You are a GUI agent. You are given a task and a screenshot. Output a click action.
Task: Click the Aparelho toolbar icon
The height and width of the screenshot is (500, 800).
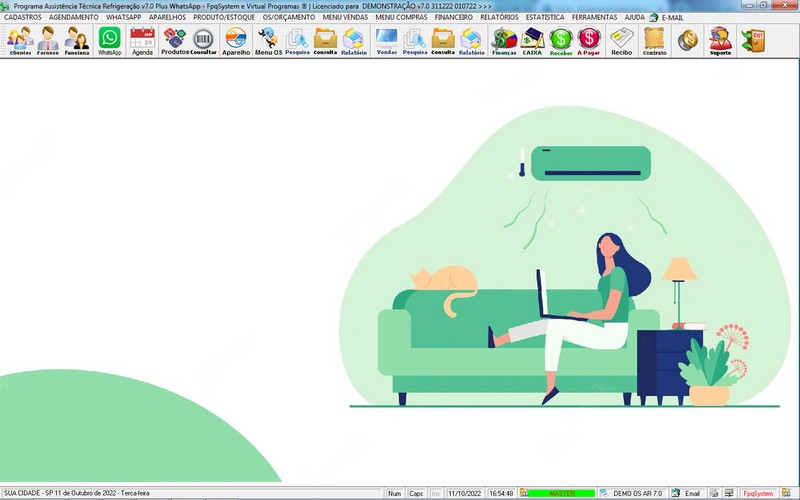[x=236, y=40]
